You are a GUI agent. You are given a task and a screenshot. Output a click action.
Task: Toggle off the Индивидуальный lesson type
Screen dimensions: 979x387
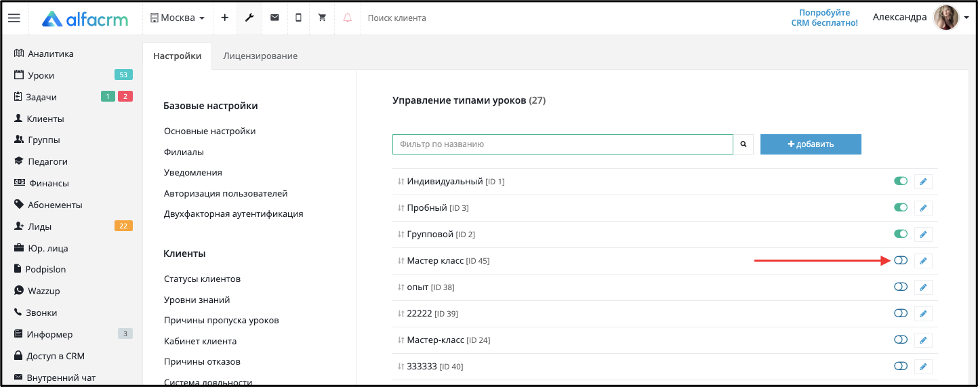(x=900, y=181)
